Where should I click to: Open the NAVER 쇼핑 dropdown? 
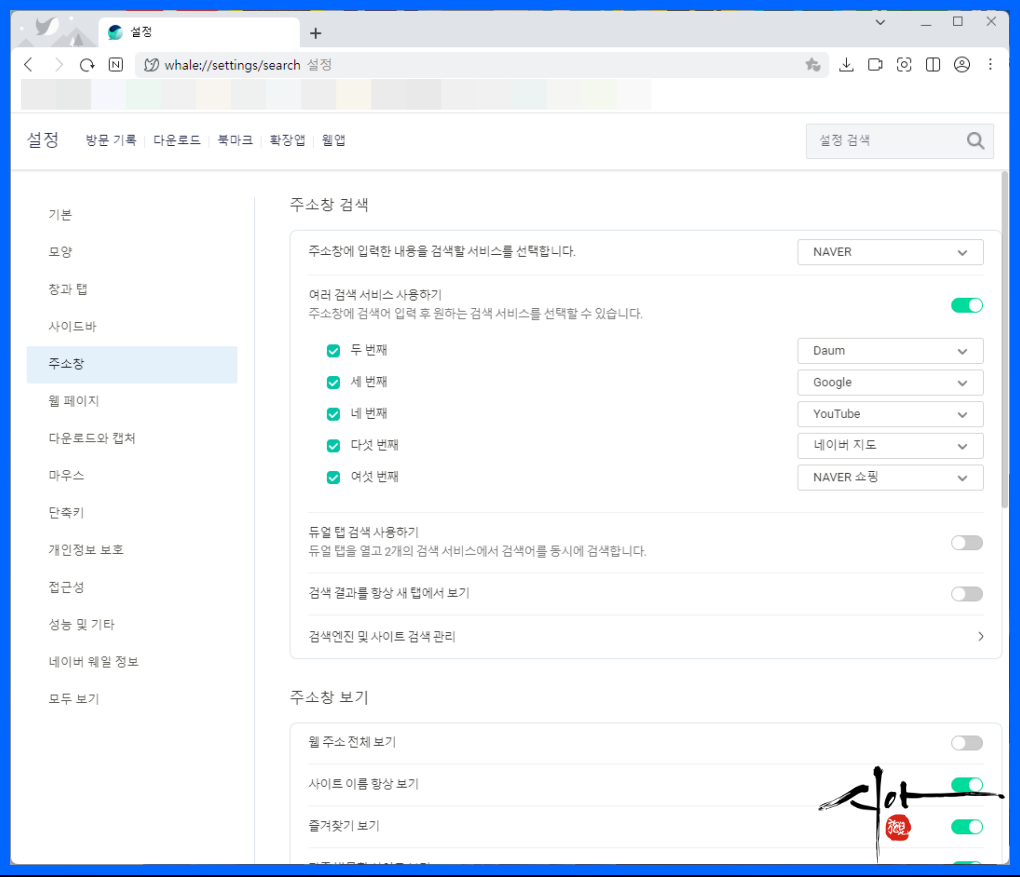pyautogui.click(x=890, y=478)
